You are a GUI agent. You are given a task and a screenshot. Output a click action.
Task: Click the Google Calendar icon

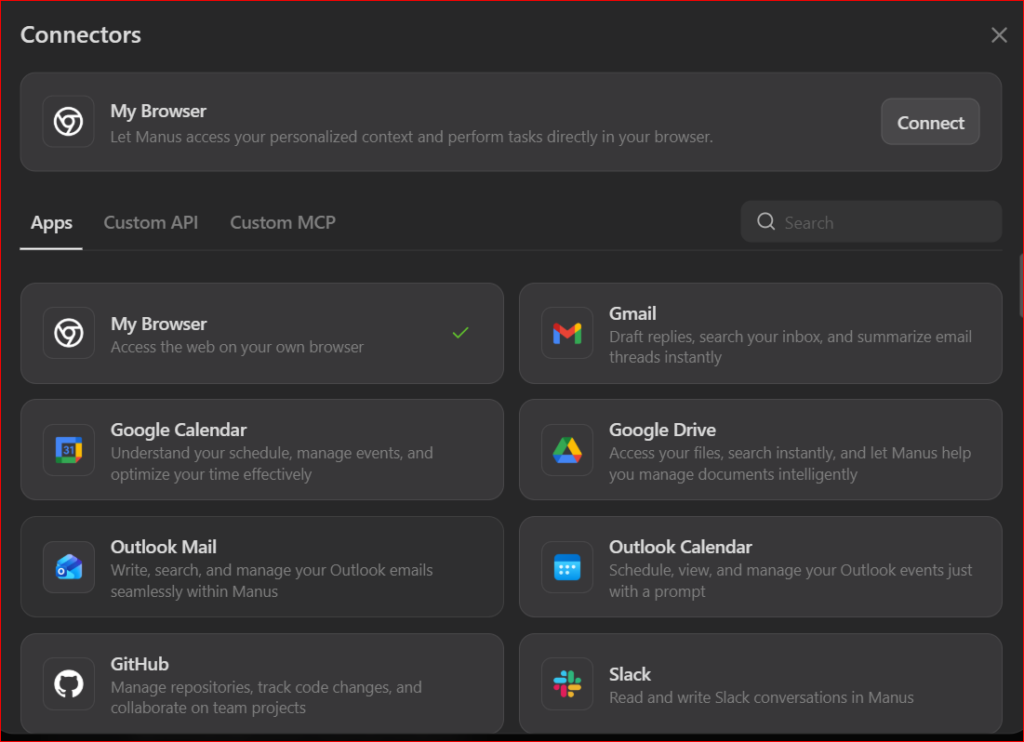coord(68,450)
